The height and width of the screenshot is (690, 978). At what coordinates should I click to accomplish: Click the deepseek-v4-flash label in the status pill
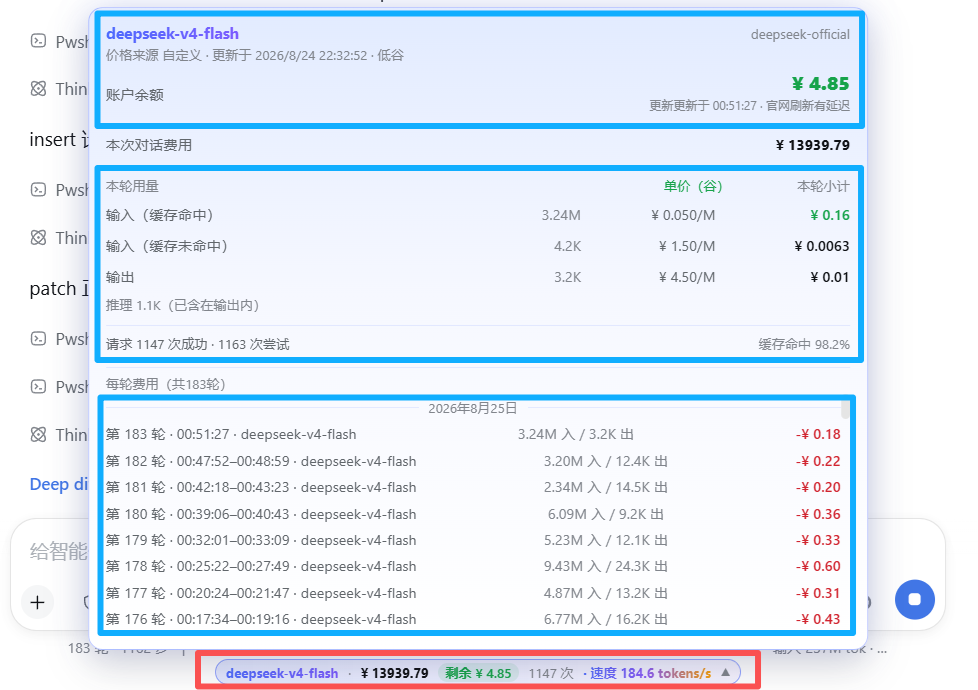click(282, 673)
